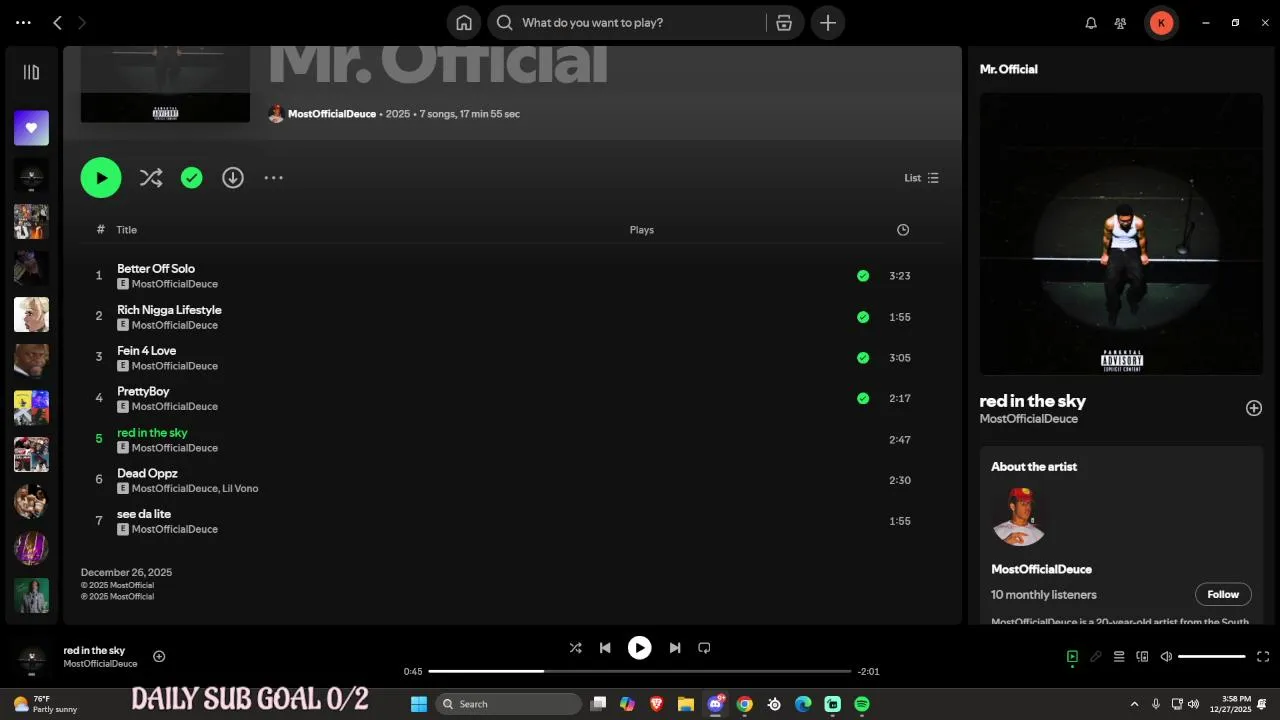This screenshot has width=1280, height=720.
Task: Open Connect to a device
Action: 1142,657
